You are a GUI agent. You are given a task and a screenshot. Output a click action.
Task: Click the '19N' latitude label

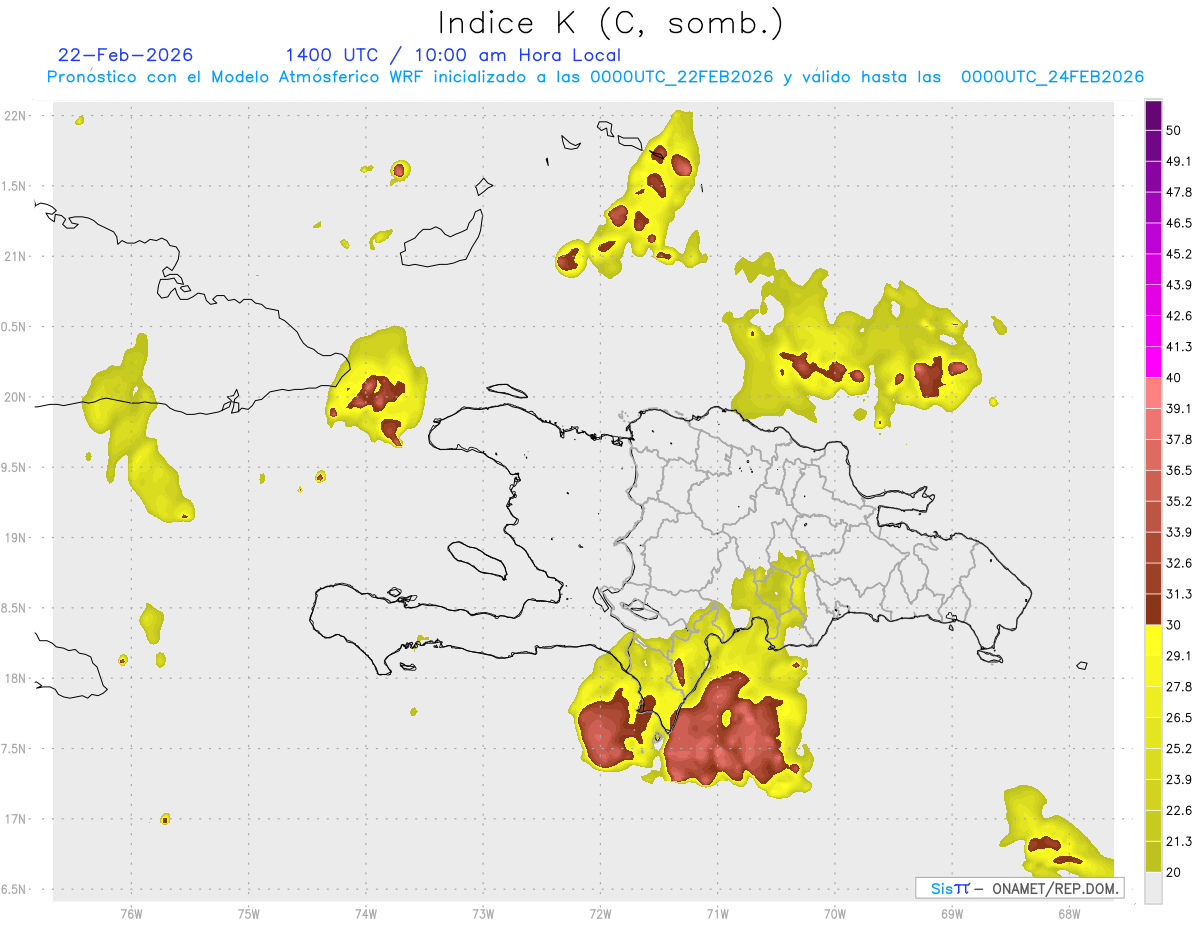[17, 538]
